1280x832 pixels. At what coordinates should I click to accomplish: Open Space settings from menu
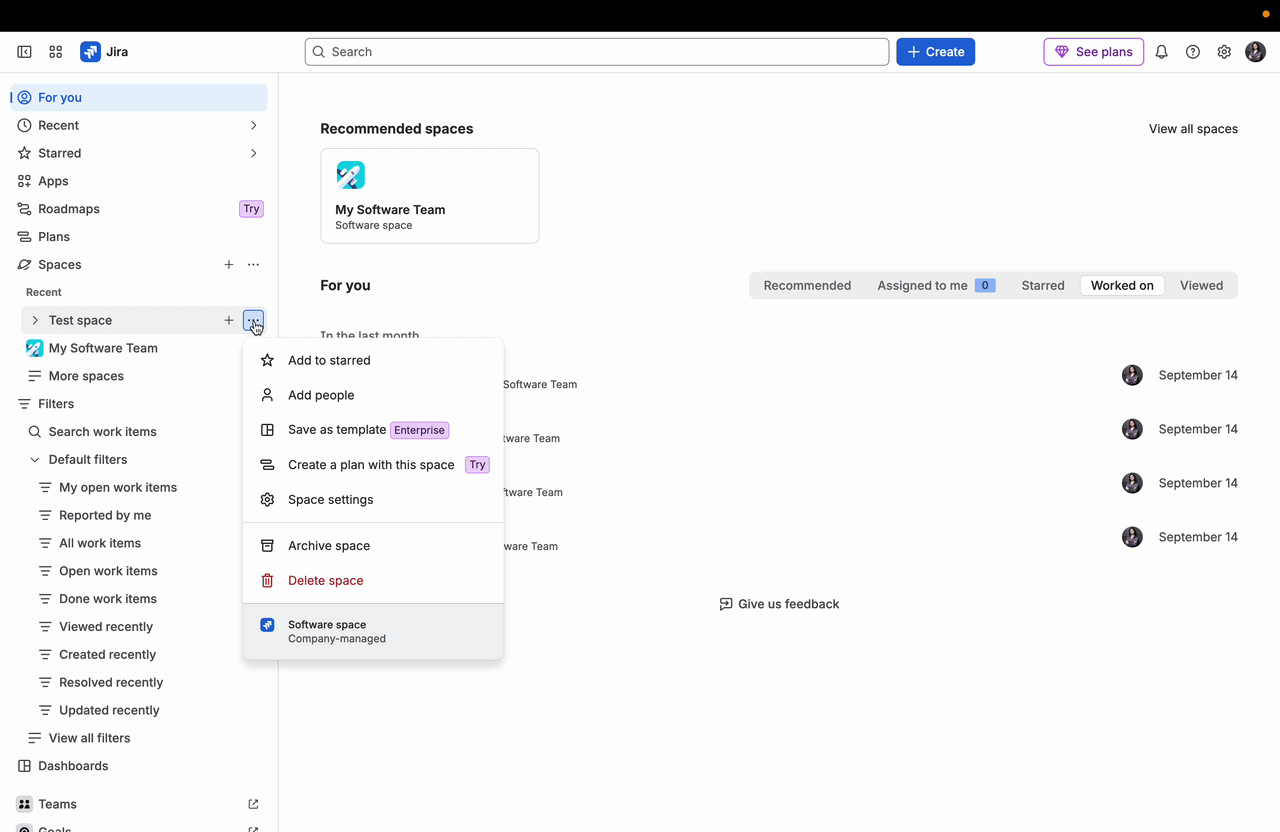coord(373,499)
